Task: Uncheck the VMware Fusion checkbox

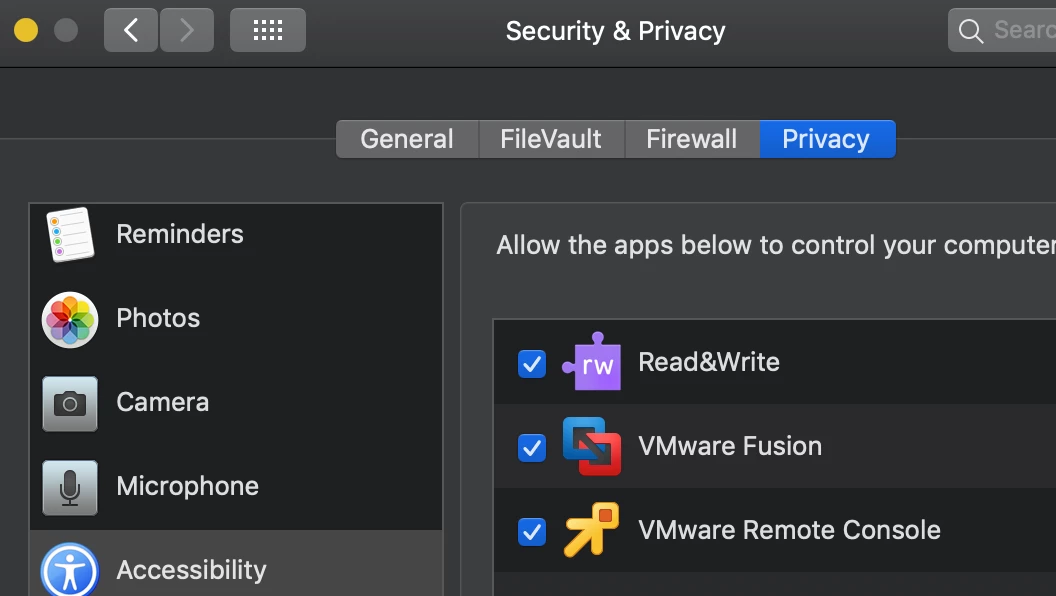Action: point(532,448)
